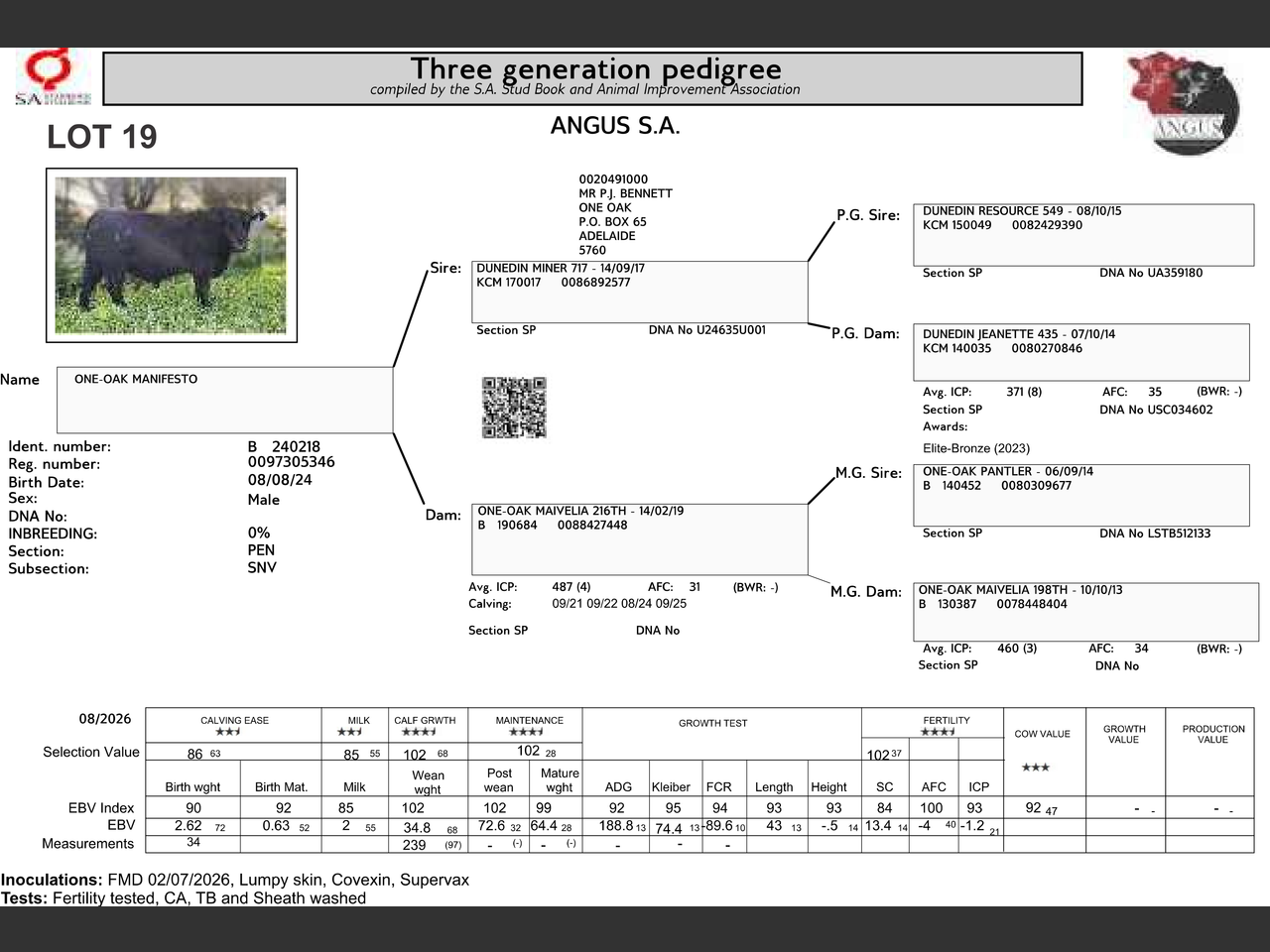The height and width of the screenshot is (952, 1270).
Task: Click the Birth wght EBV 2.62
Action: pyautogui.click(x=189, y=825)
